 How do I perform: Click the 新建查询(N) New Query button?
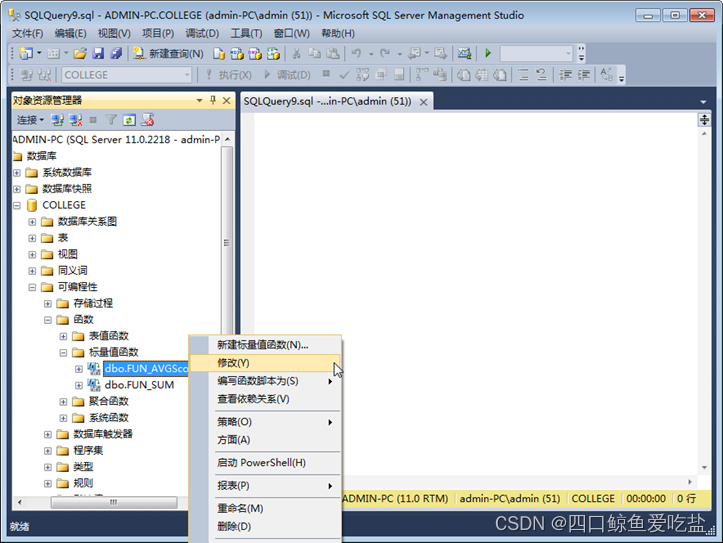tap(168, 53)
